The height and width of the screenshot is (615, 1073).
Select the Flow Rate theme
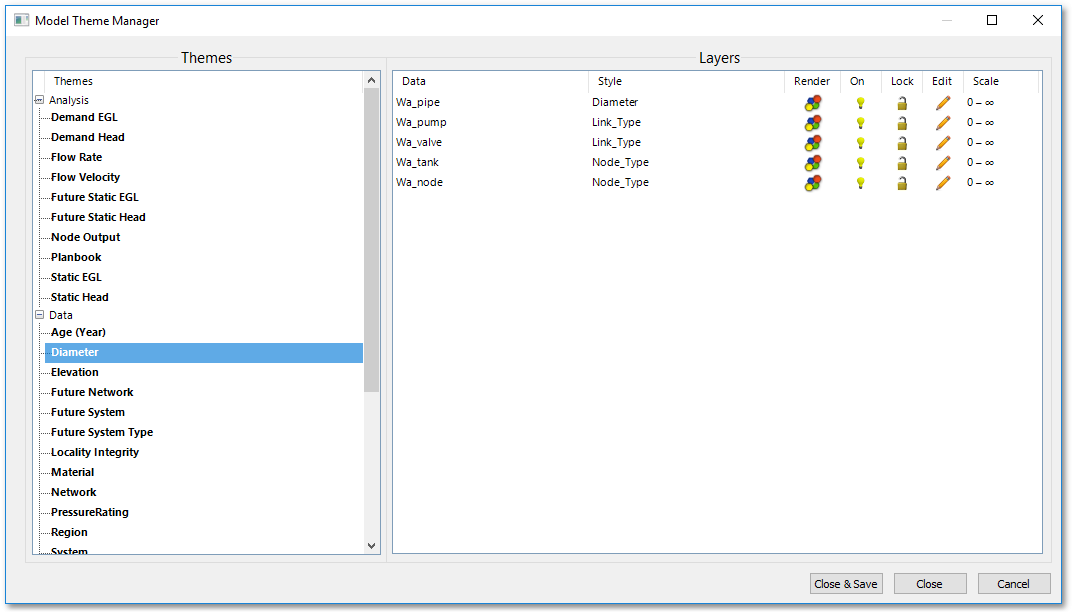(x=76, y=157)
